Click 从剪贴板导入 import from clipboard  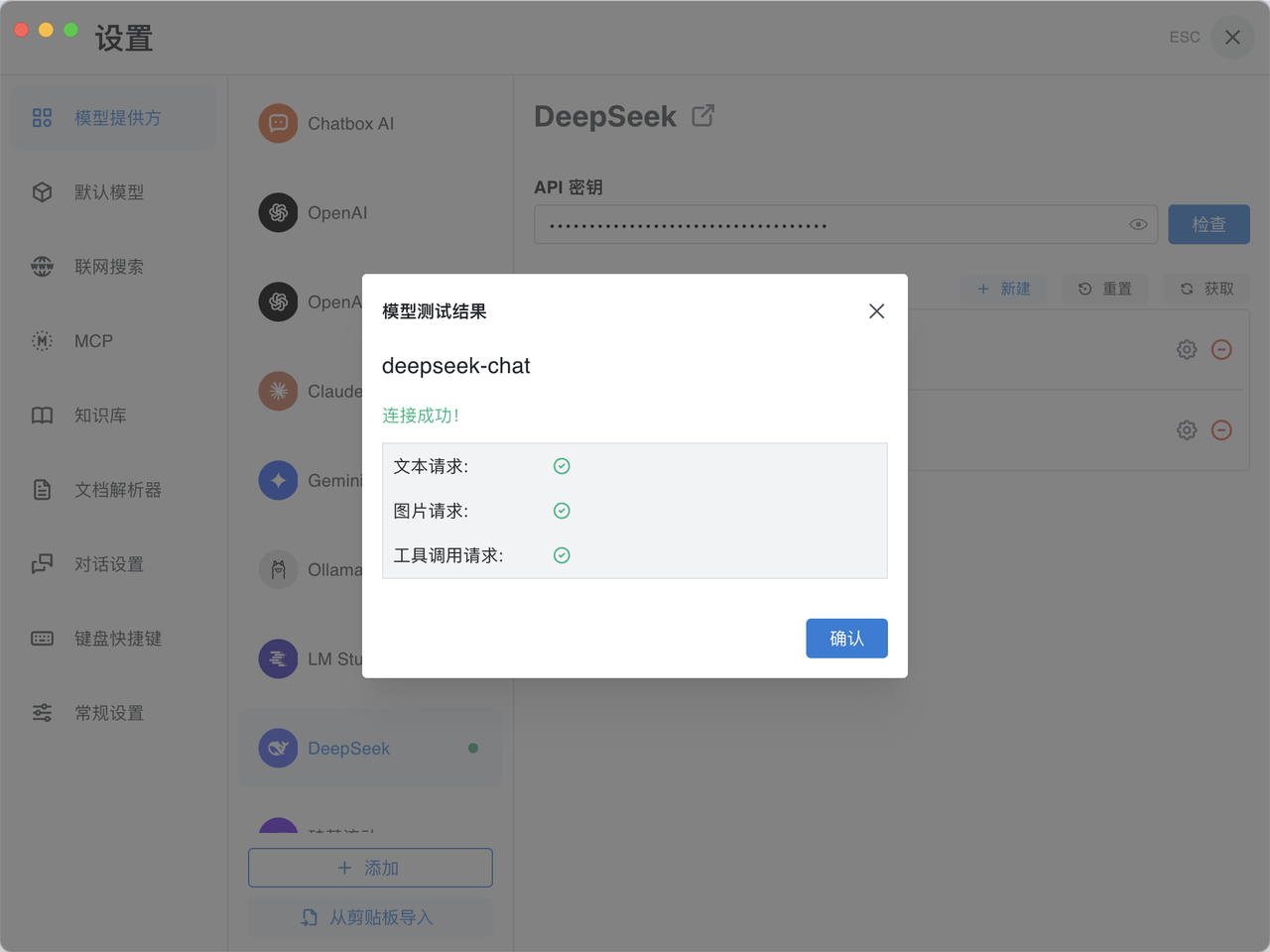370,918
